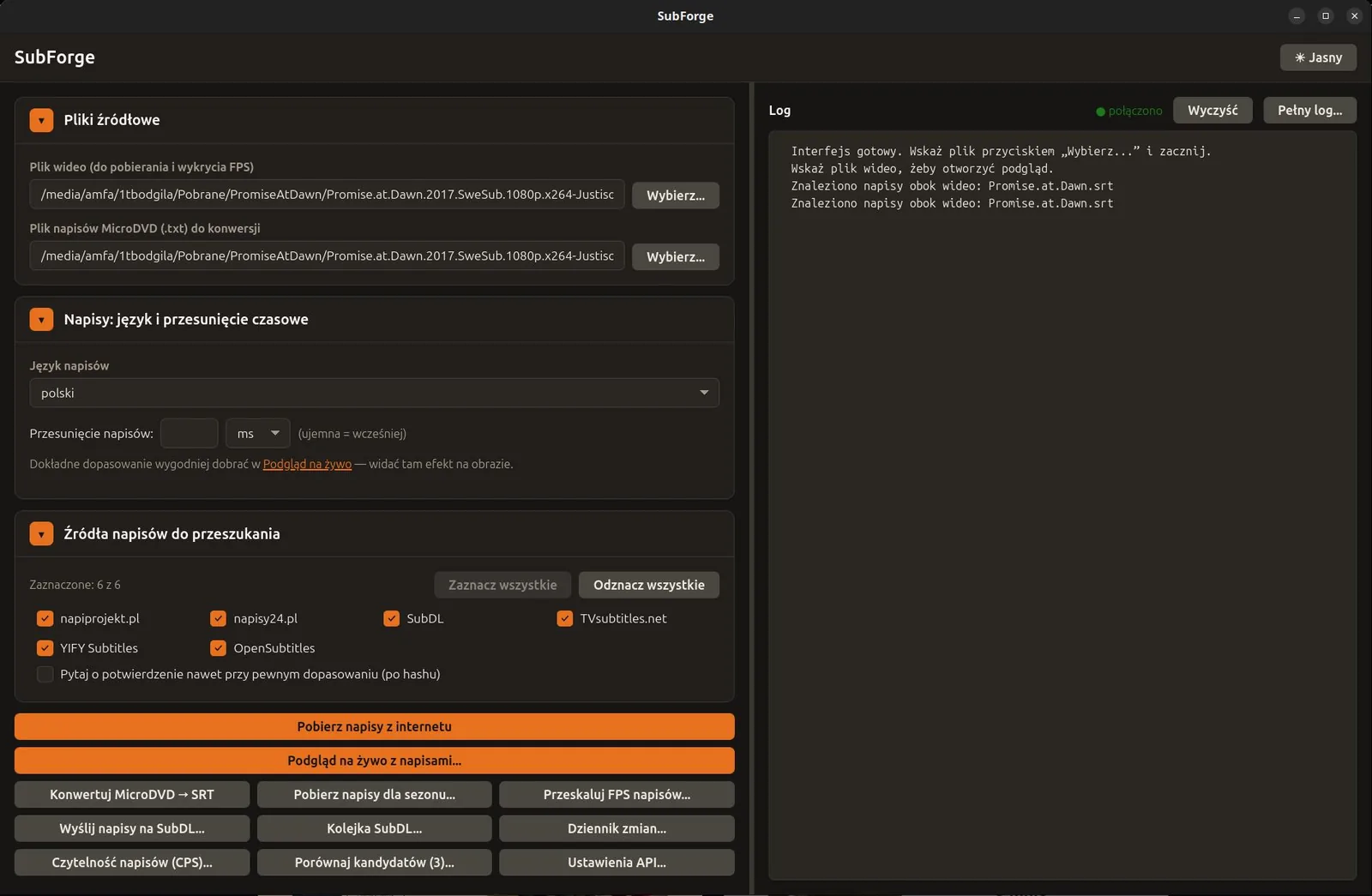This screenshot has width=1372, height=896.
Task: Click the Zaznacz wszystkie button
Action: pos(502,585)
